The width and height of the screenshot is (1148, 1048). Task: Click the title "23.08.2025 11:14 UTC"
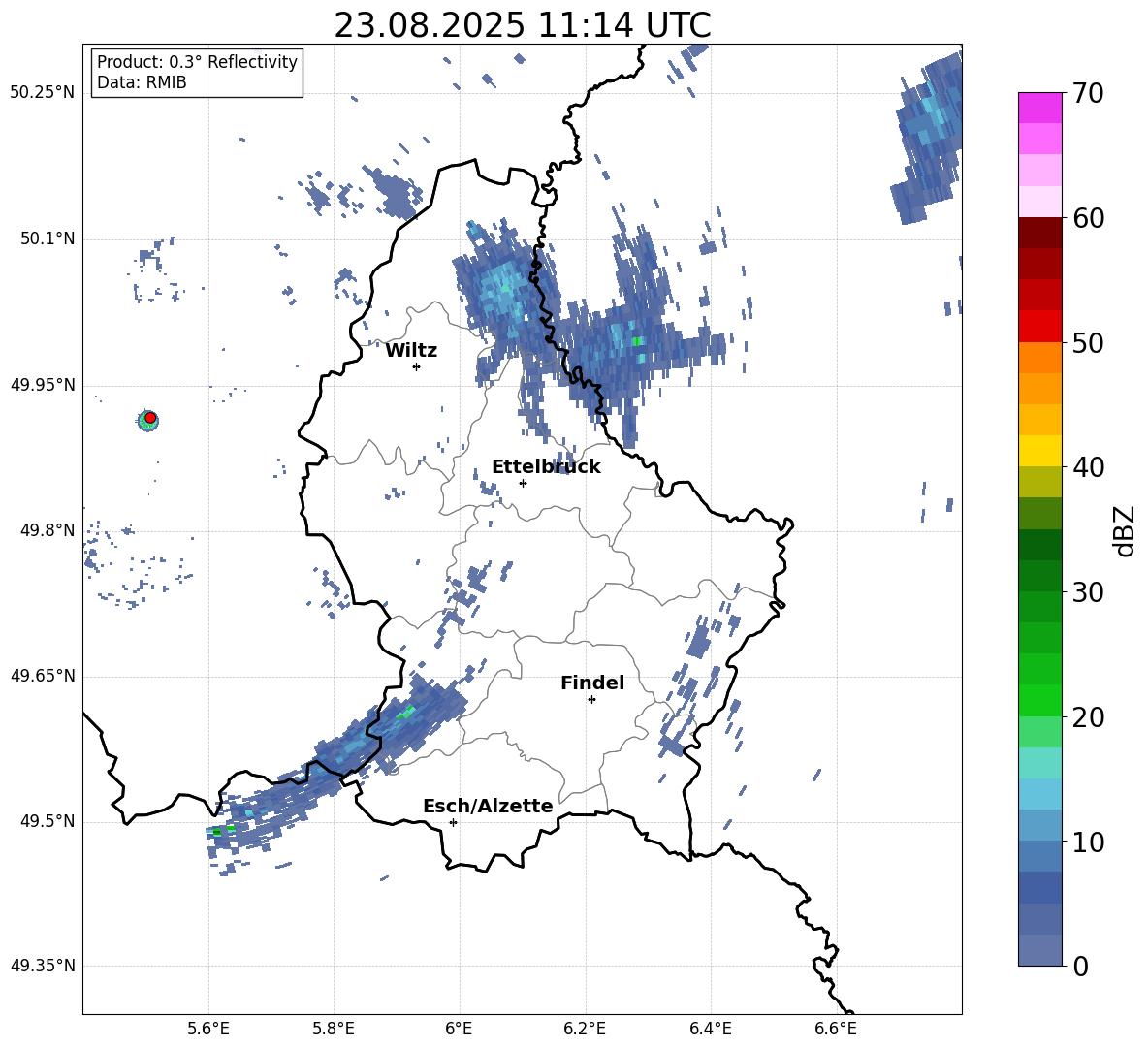coord(522,25)
